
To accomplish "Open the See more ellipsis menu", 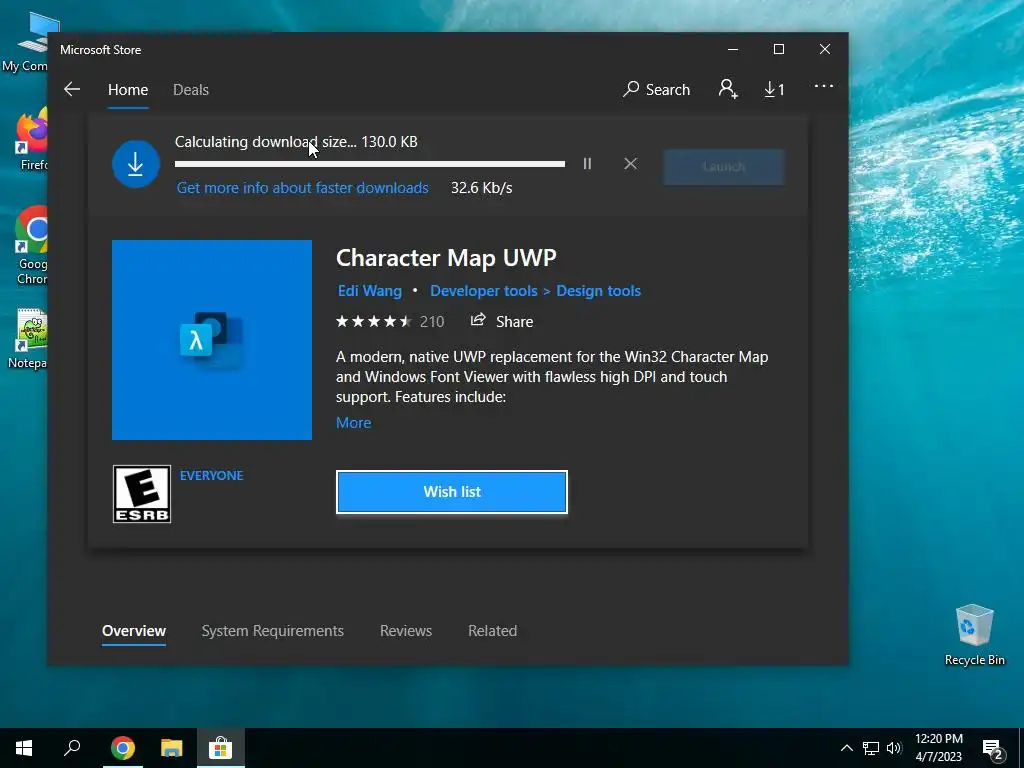I will point(824,86).
